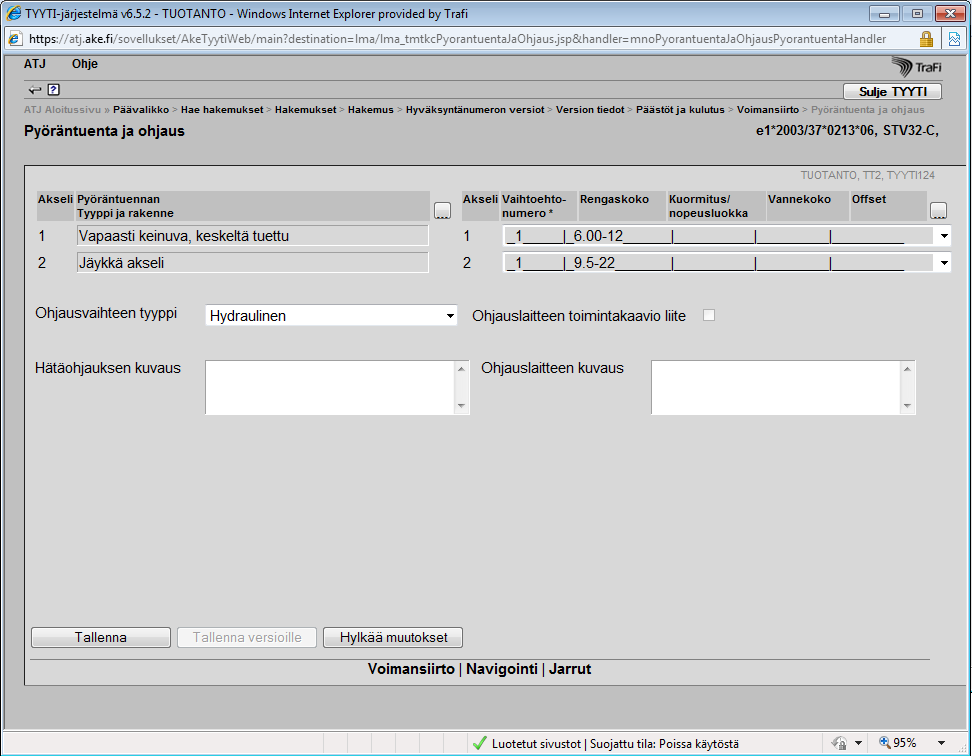972x756 pixels.
Task: Click Tallenna versioille button
Action: [247, 638]
